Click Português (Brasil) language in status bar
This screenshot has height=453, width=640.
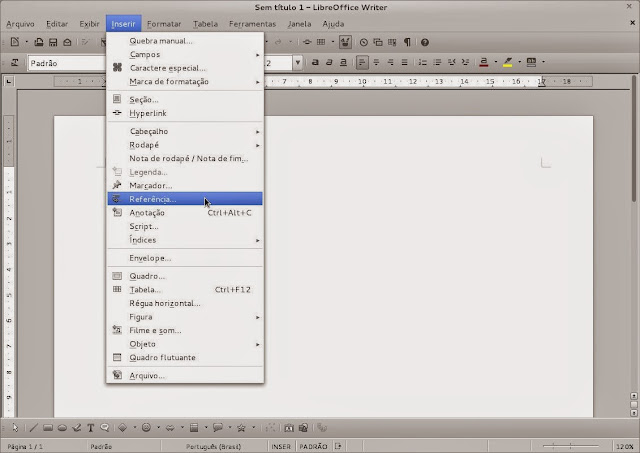[x=213, y=446]
